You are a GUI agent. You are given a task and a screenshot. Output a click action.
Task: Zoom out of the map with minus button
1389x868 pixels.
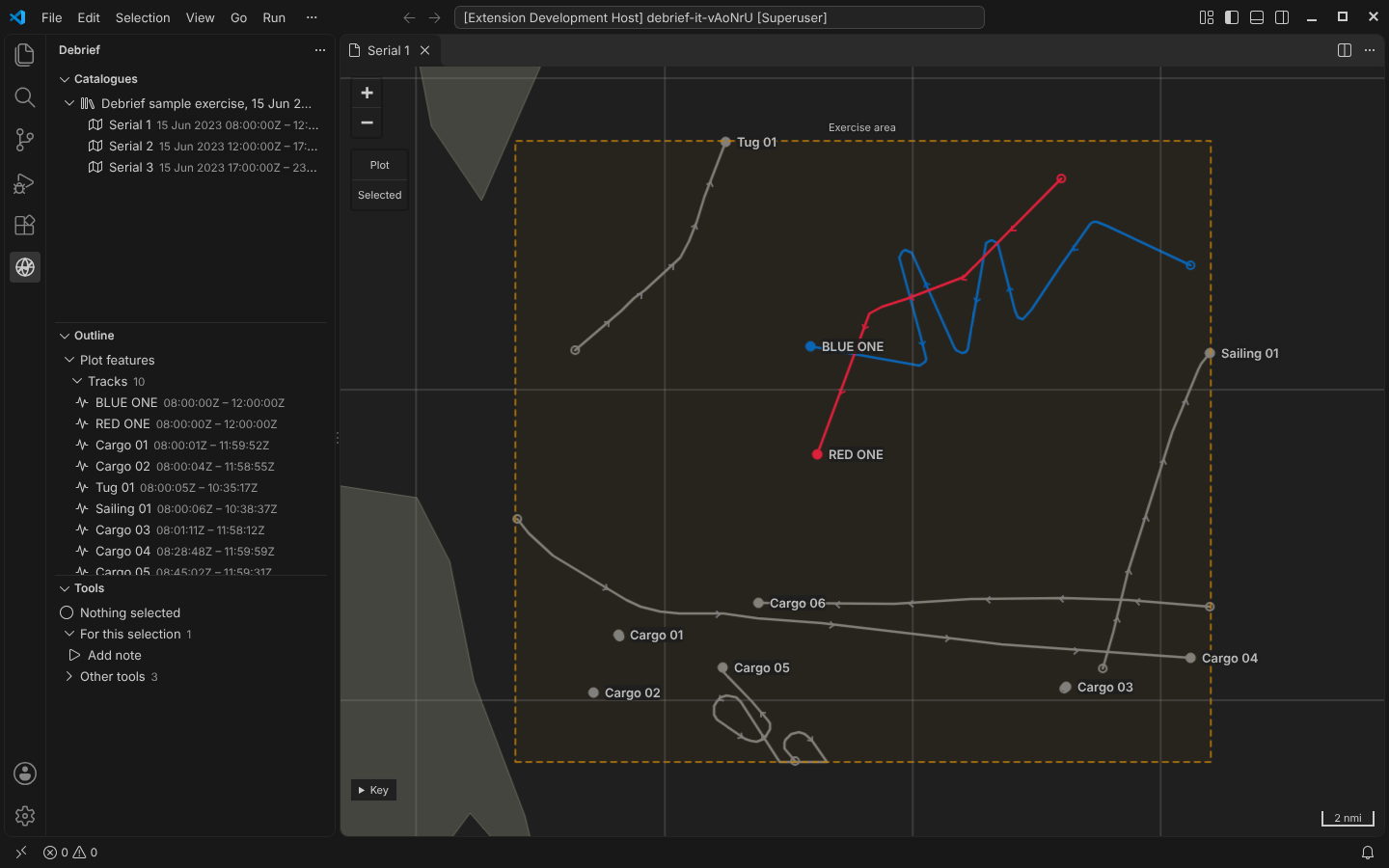point(367,122)
